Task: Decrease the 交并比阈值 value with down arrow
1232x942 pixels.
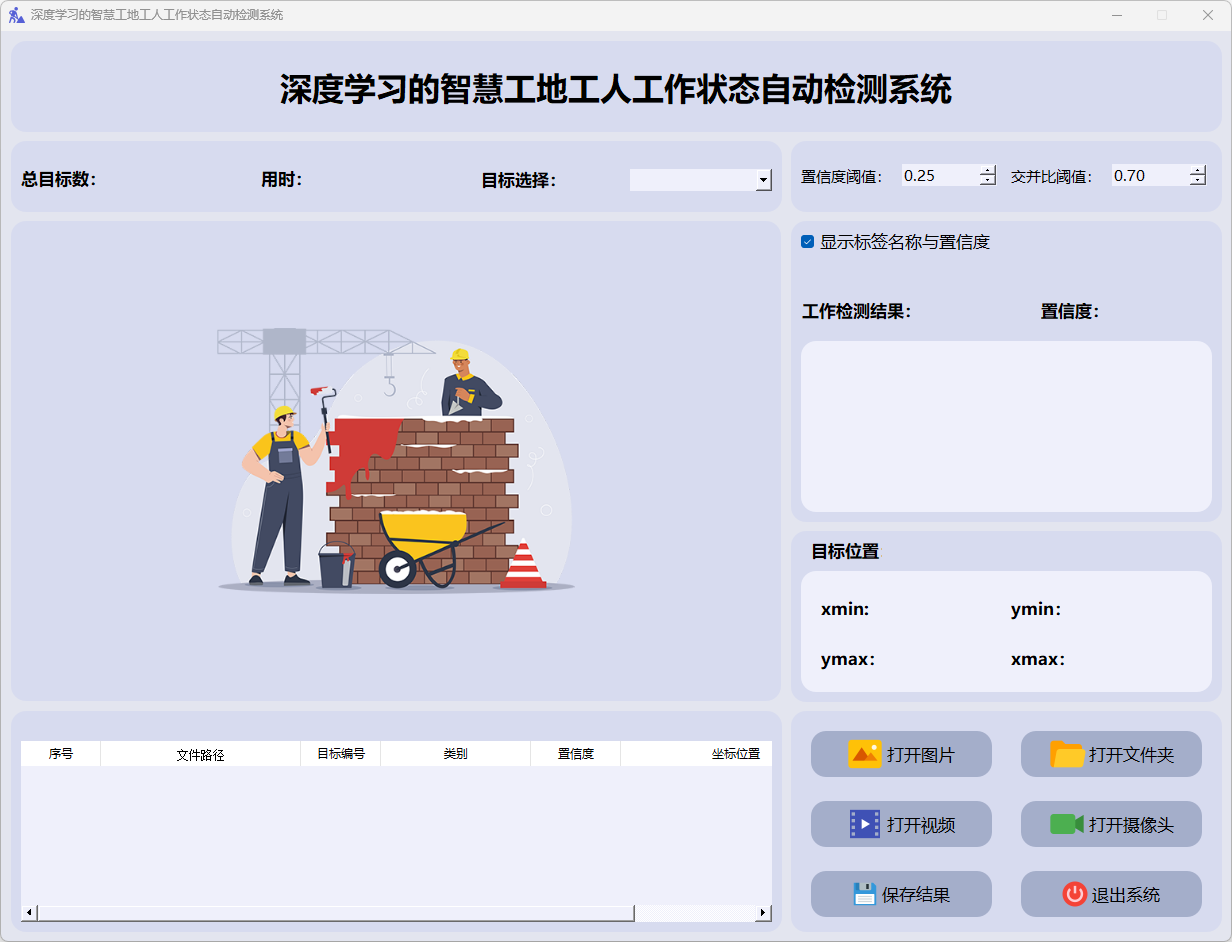Action: tap(1198, 181)
